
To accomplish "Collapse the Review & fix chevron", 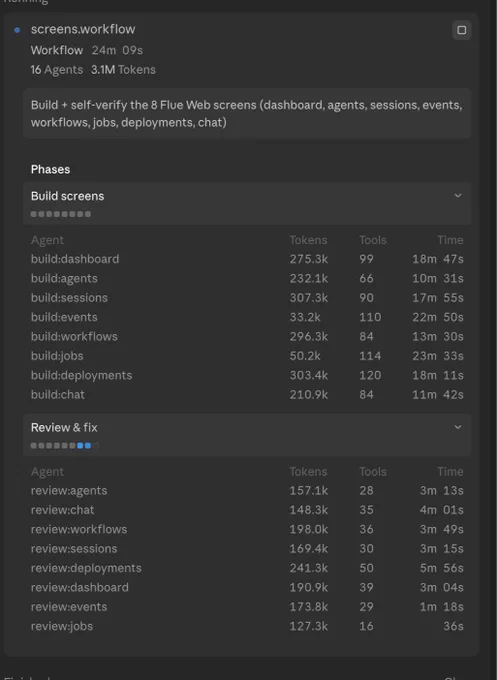I will (458, 427).
